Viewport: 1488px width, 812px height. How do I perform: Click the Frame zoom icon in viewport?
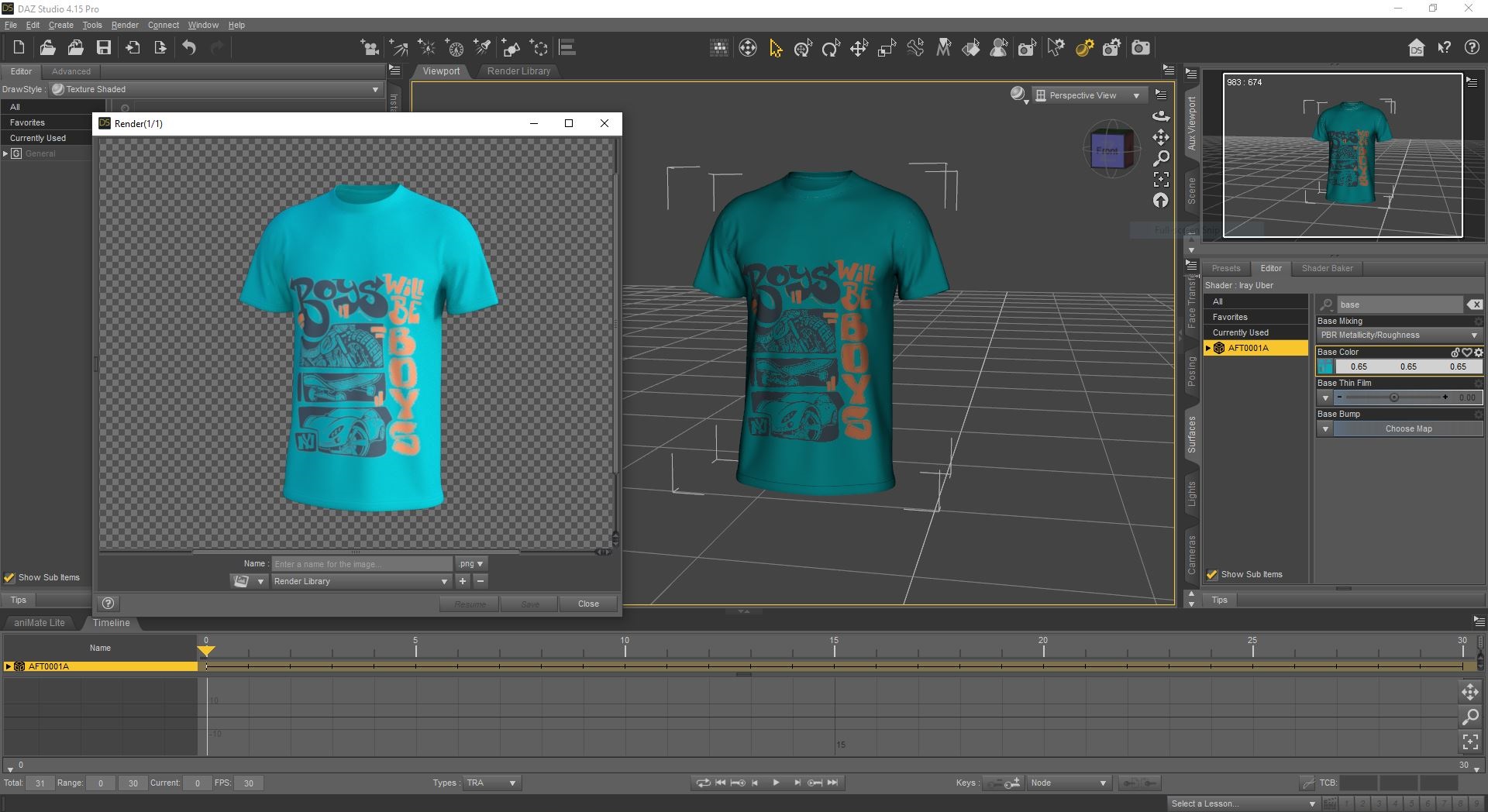pyautogui.click(x=1160, y=179)
